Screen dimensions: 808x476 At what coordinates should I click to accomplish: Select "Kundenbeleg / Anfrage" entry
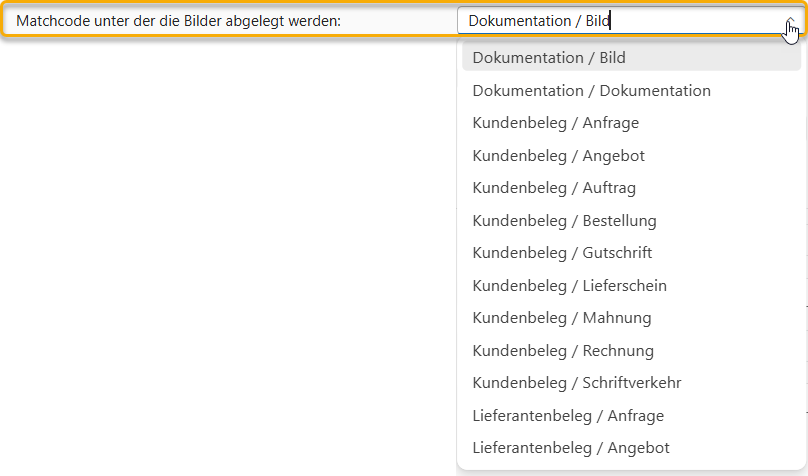[x=555, y=123]
